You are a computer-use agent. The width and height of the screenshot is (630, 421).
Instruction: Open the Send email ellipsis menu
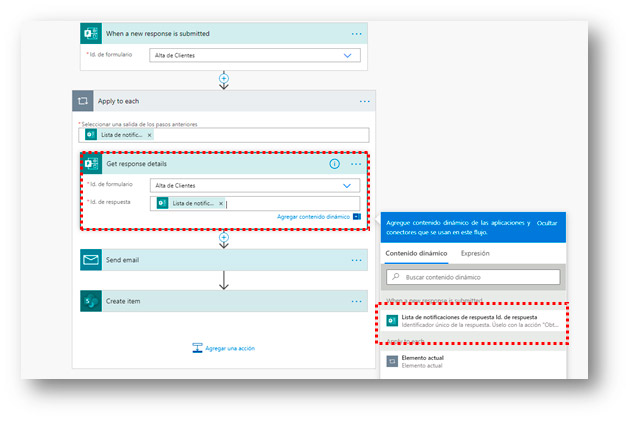click(356, 260)
